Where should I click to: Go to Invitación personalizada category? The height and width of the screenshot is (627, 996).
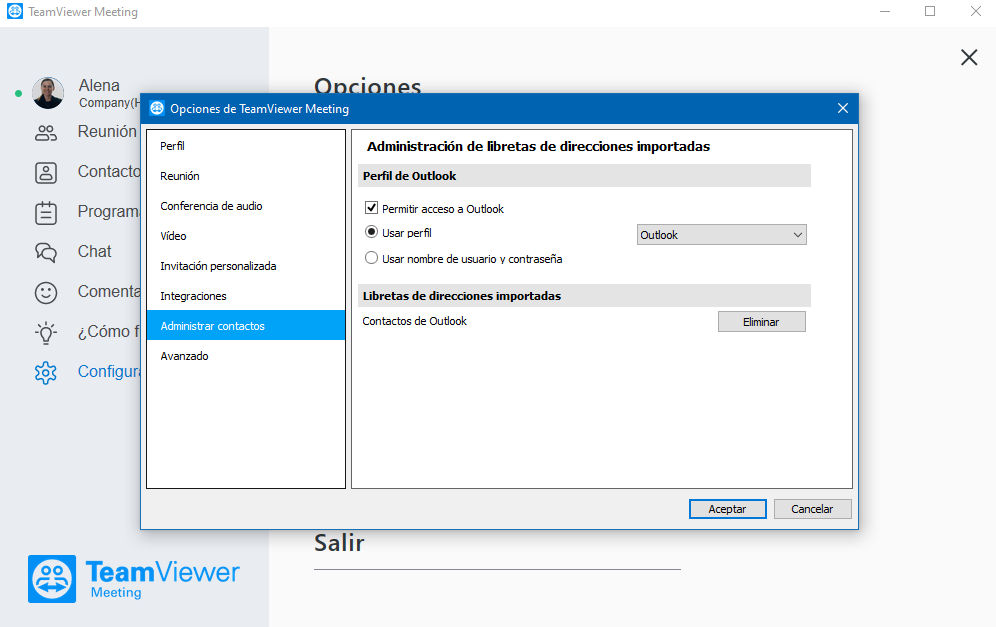tap(246, 266)
